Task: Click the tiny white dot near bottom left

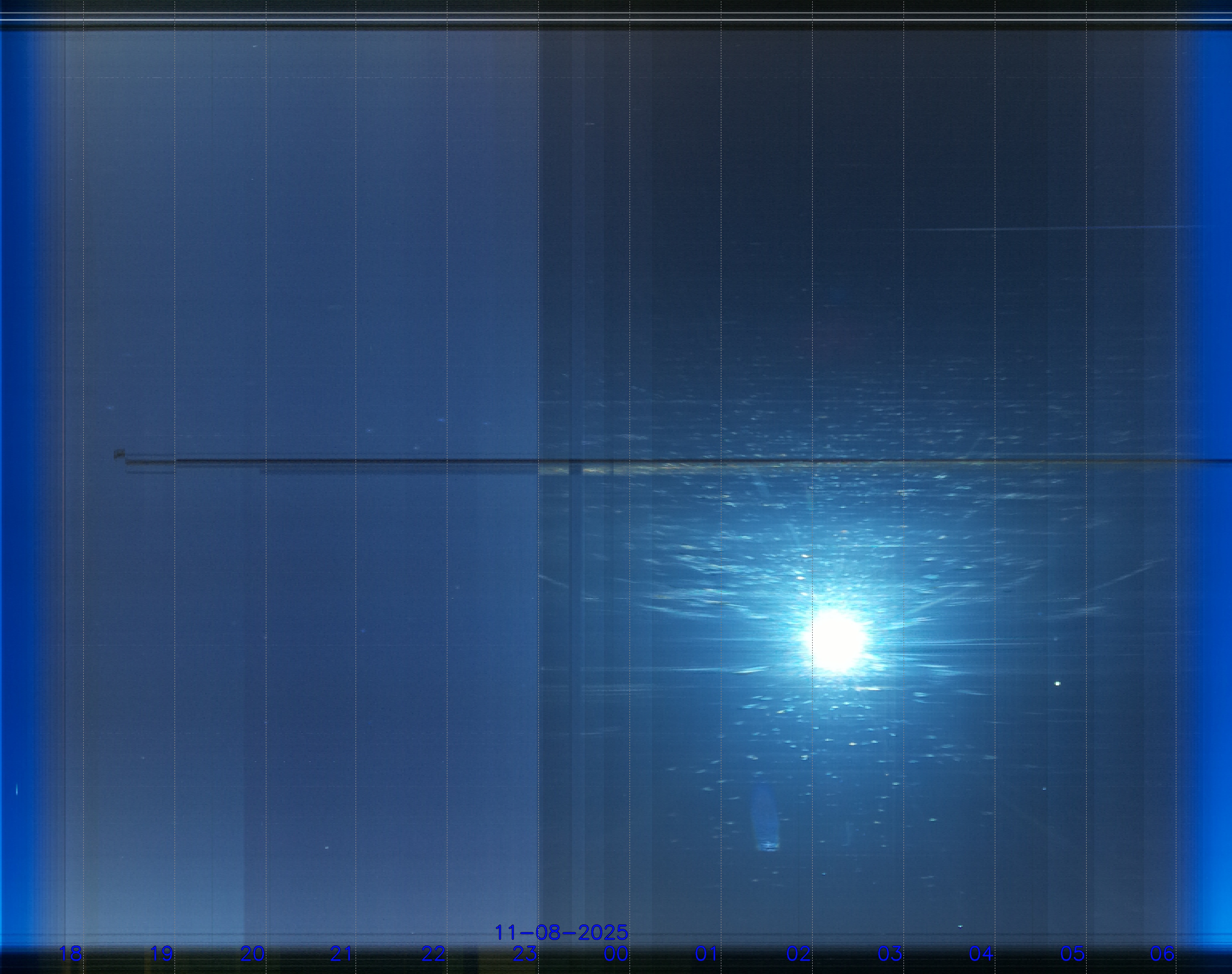Action: click(x=327, y=847)
